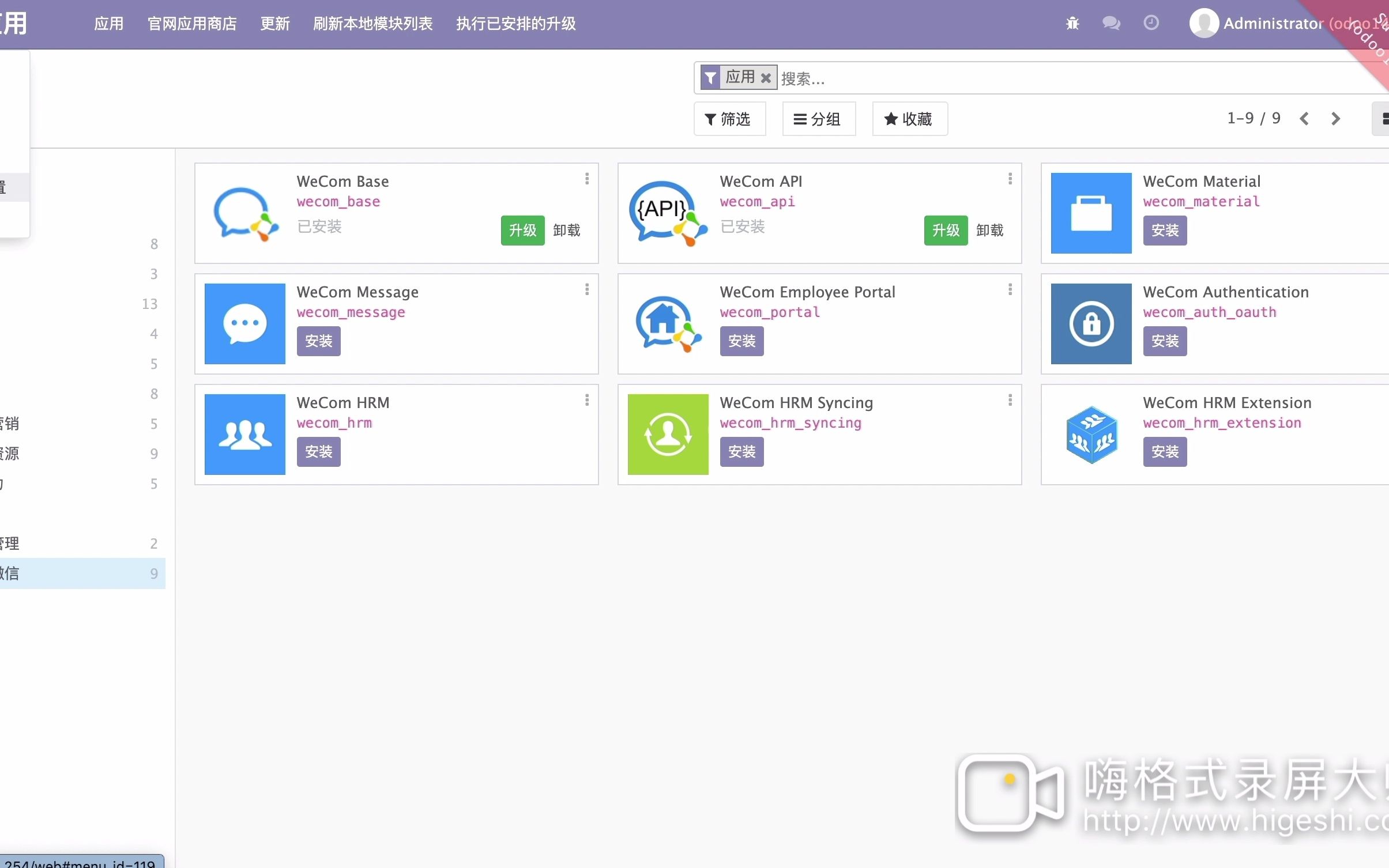The height and width of the screenshot is (868, 1389).
Task: Click the funnel icon in search facet
Action: point(710,78)
